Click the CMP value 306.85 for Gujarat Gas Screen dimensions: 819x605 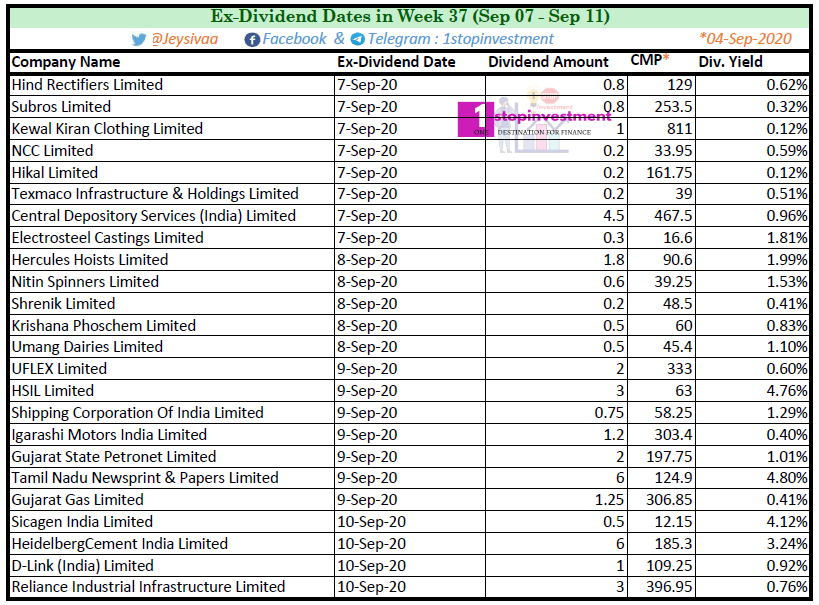click(x=669, y=500)
